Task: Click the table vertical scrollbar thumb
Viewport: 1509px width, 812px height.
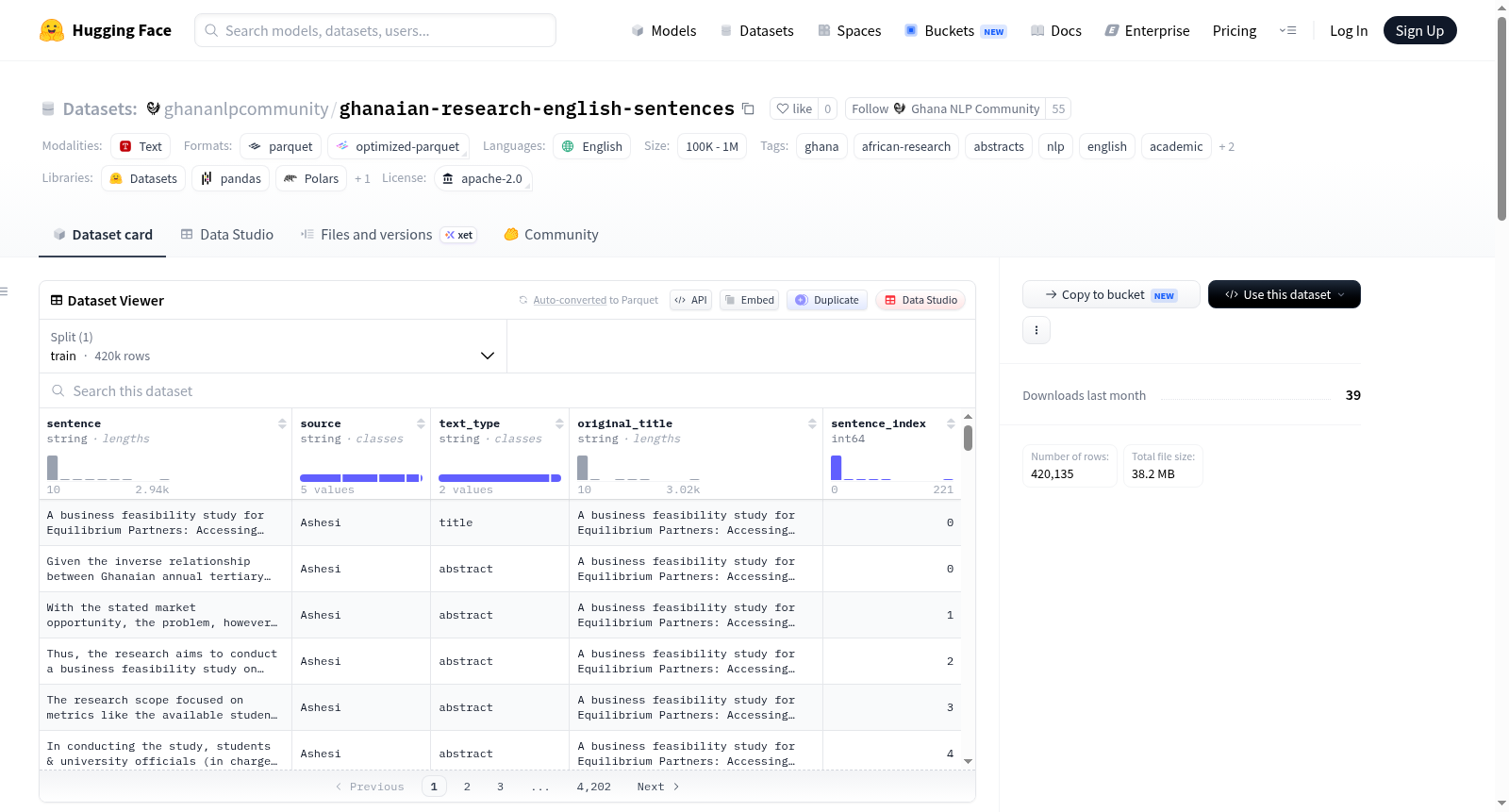Action: click(968, 438)
